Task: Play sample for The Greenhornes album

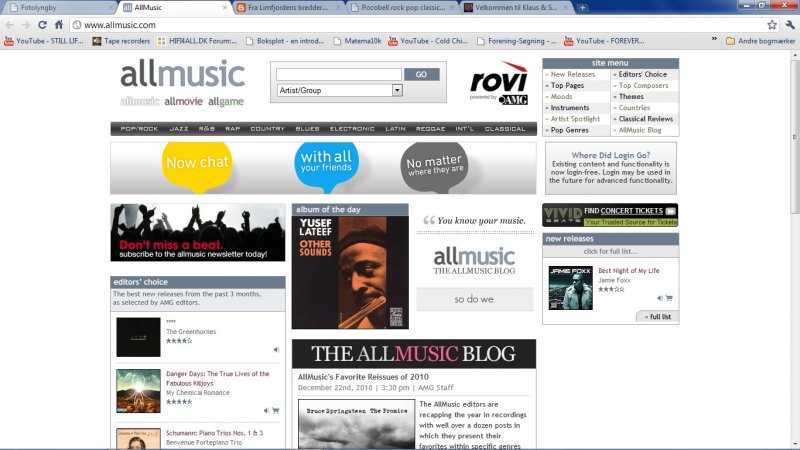Action: coord(276,349)
